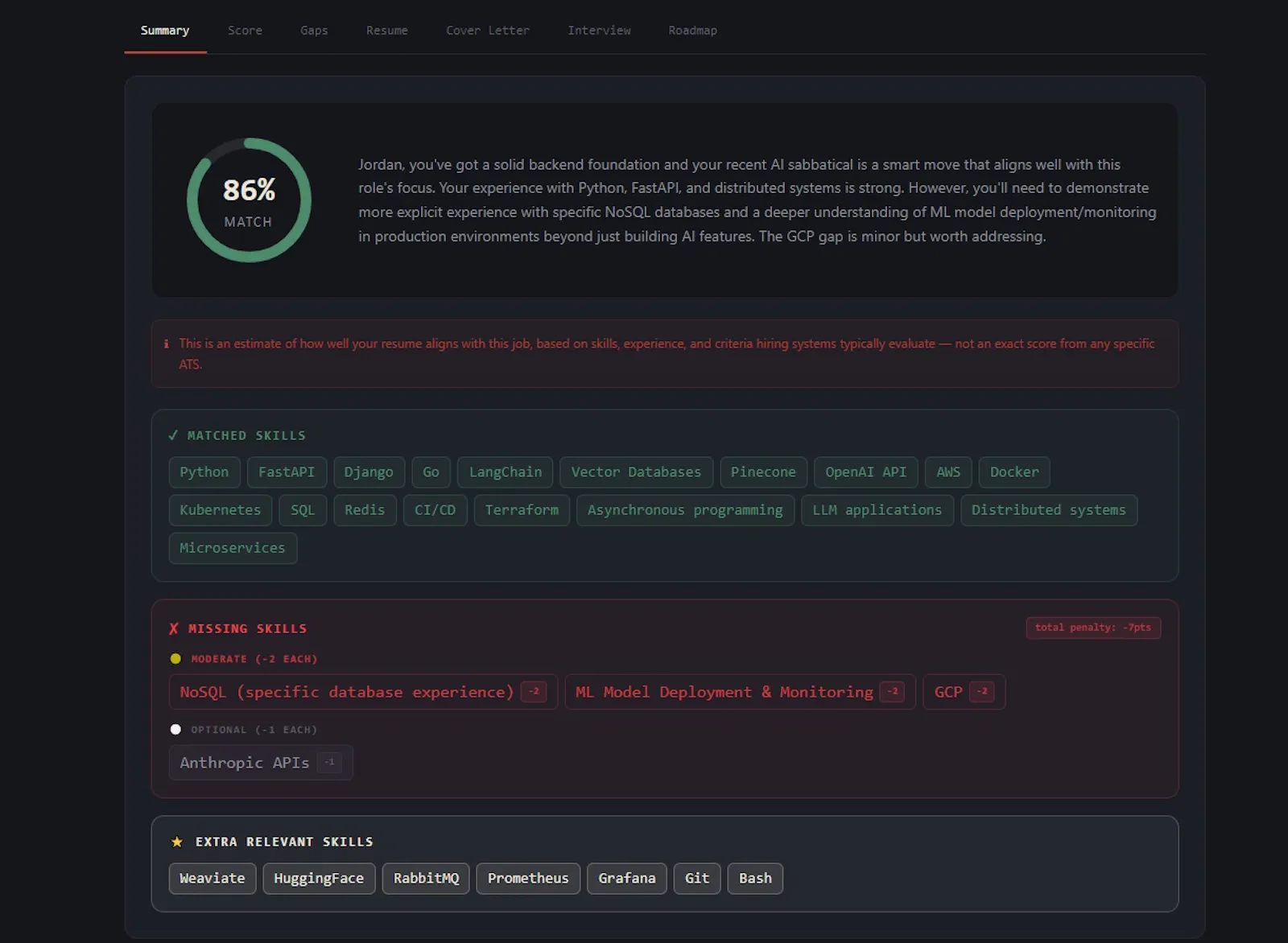Switch to the Score tab
1288x943 pixels.
click(245, 31)
